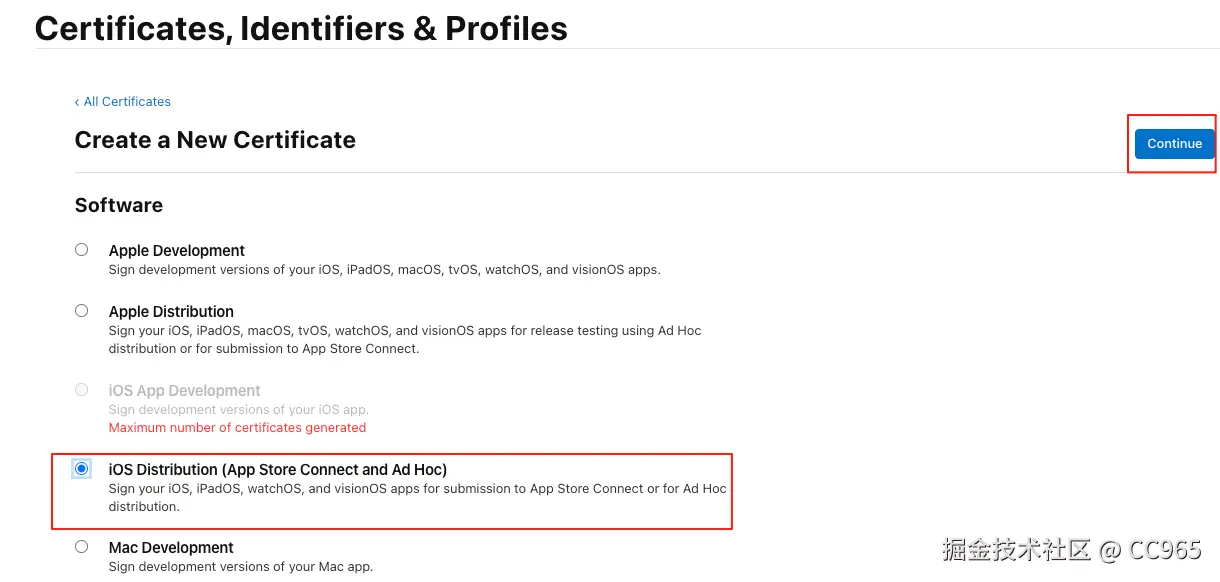
Task: Click the back chevron beside All Certificates
Action: pyautogui.click(x=77, y=102)
